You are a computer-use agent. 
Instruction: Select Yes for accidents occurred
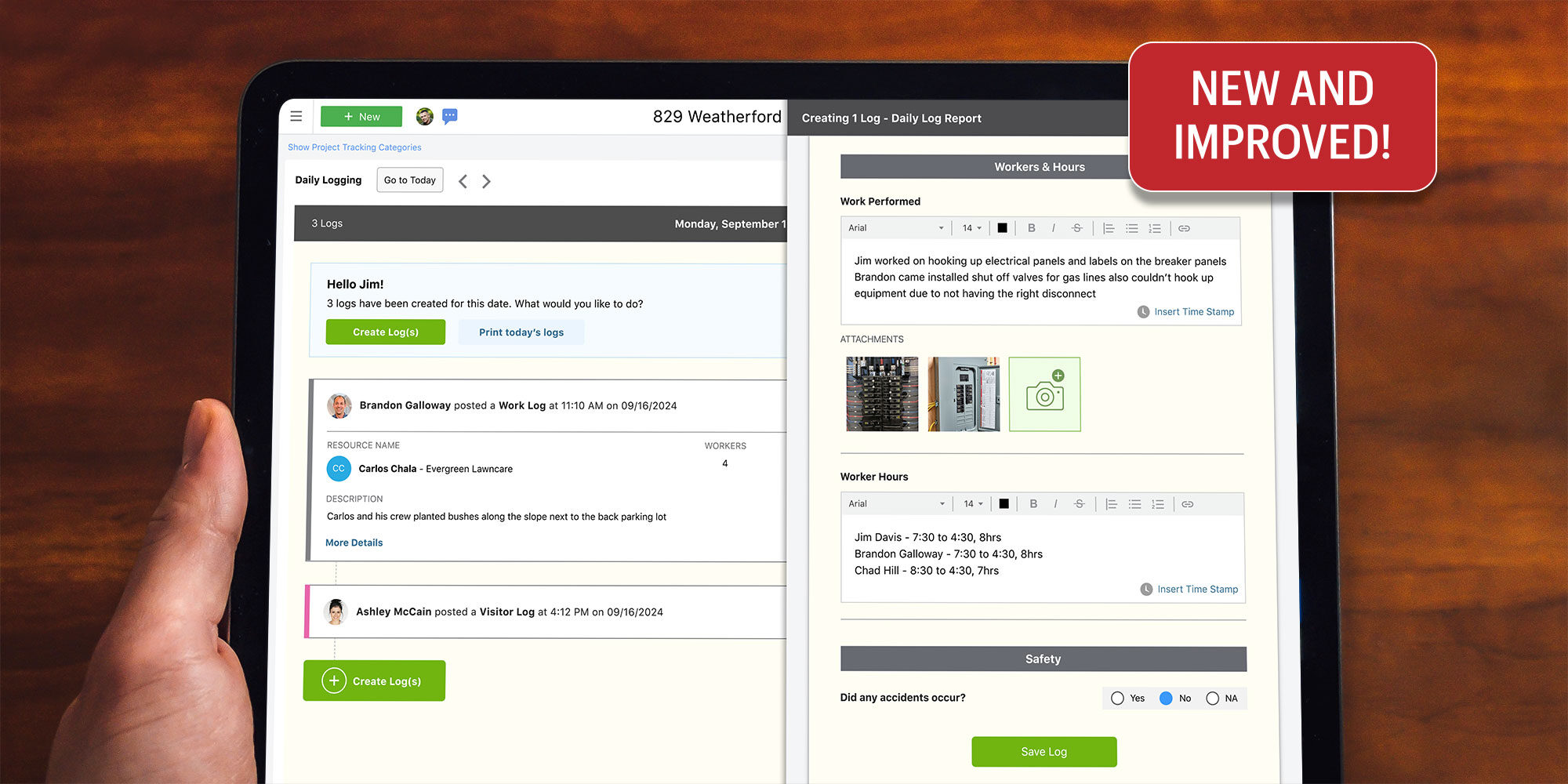1118,698
